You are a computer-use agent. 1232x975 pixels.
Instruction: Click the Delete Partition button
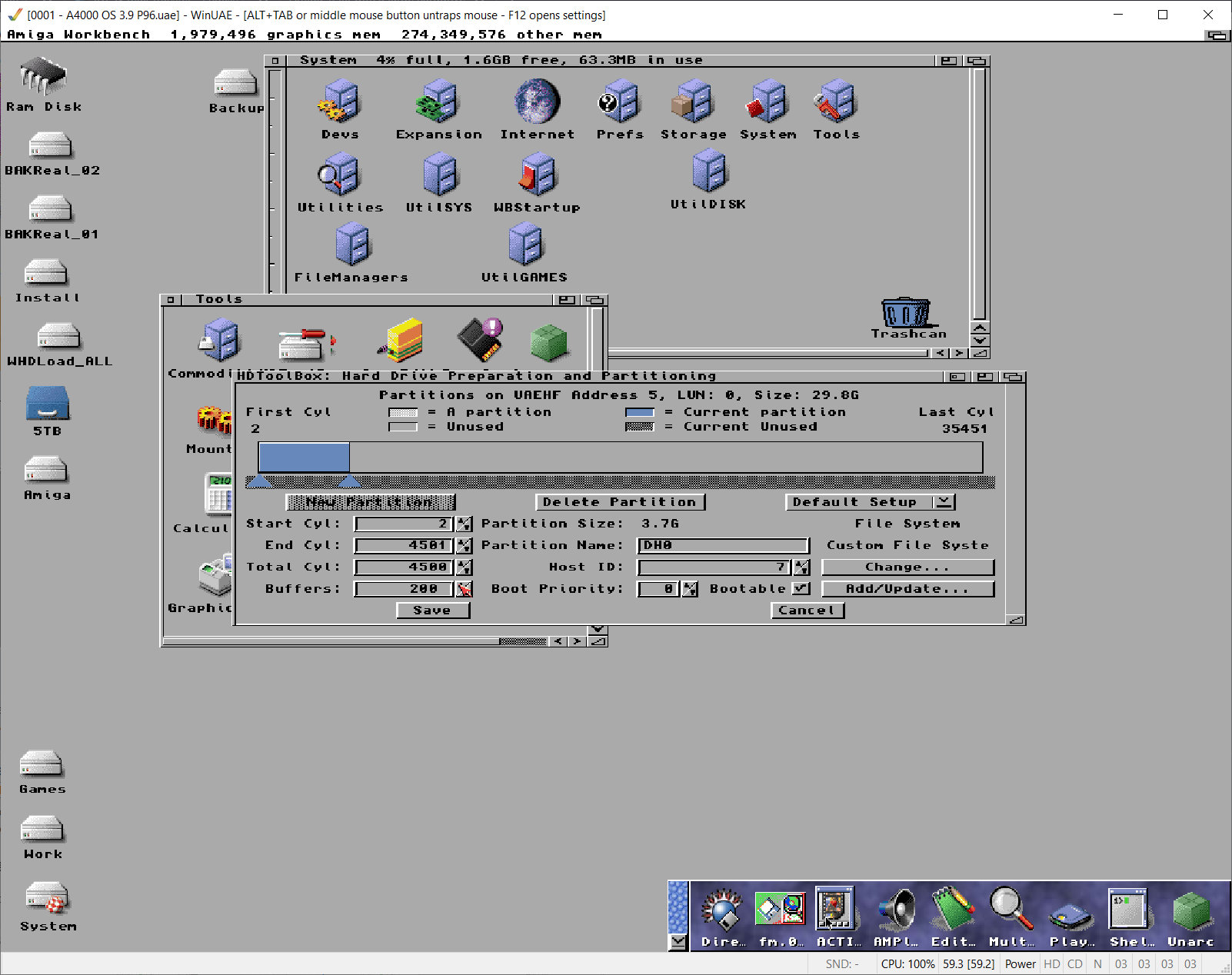click(620, 502)
